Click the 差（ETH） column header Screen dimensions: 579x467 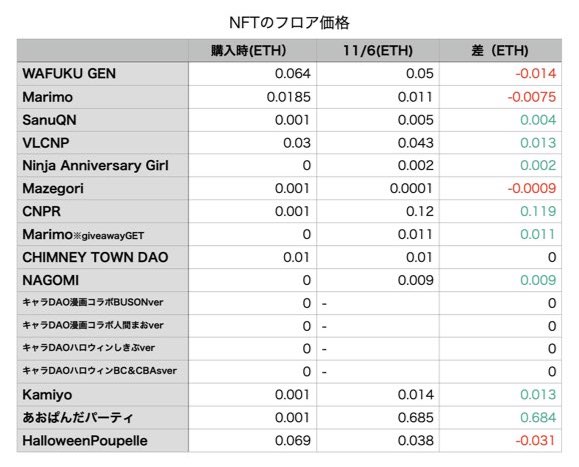coord(500,51)
